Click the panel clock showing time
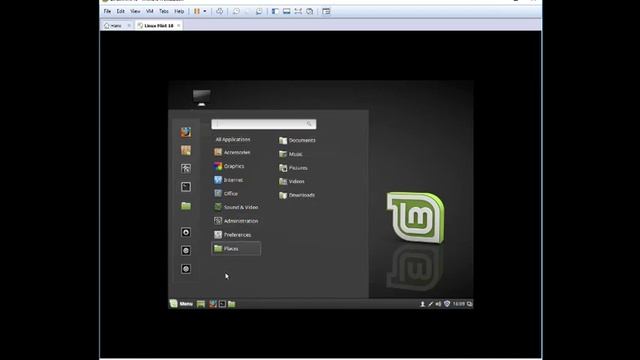640x360 pixels. tap(459, 304)
